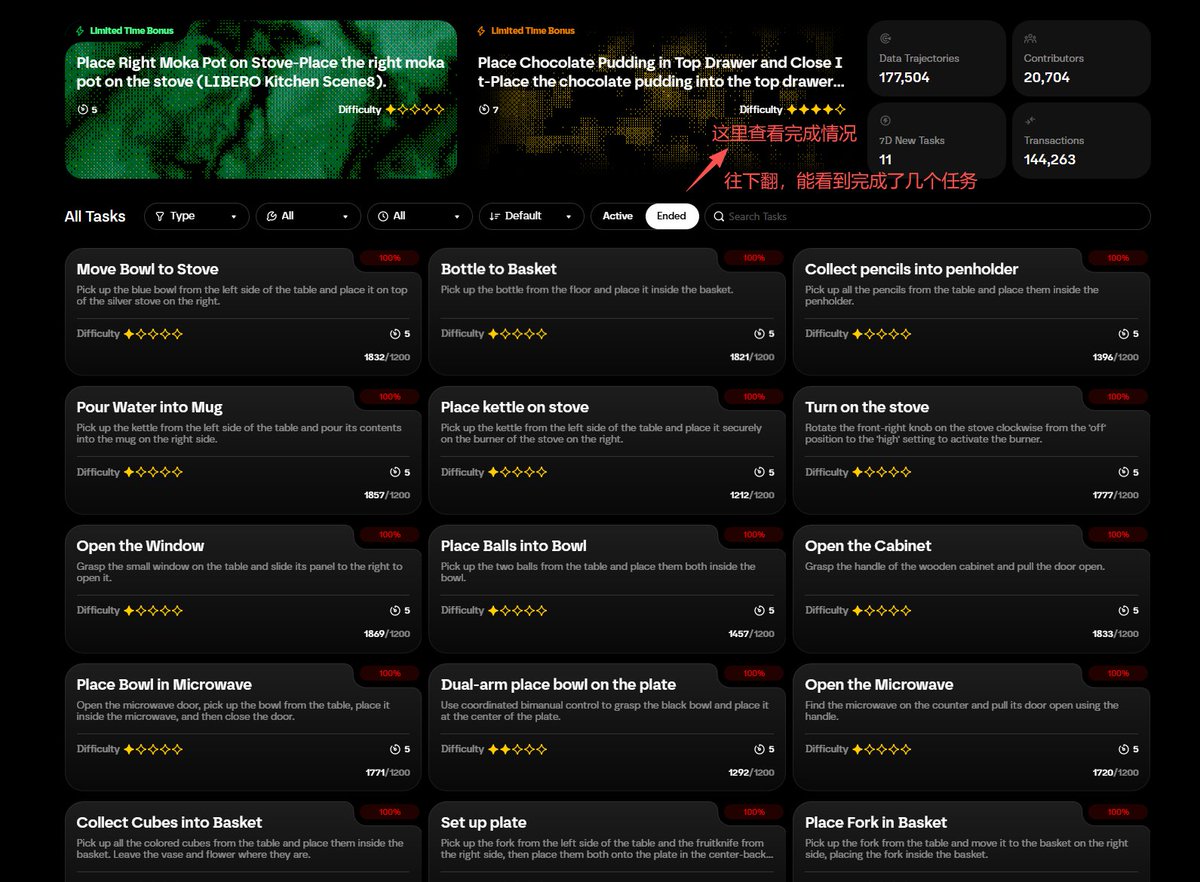Select the Ended tasks toggle
The width and height of the screenshot is (1200, 882).
[x=672, y=216]
